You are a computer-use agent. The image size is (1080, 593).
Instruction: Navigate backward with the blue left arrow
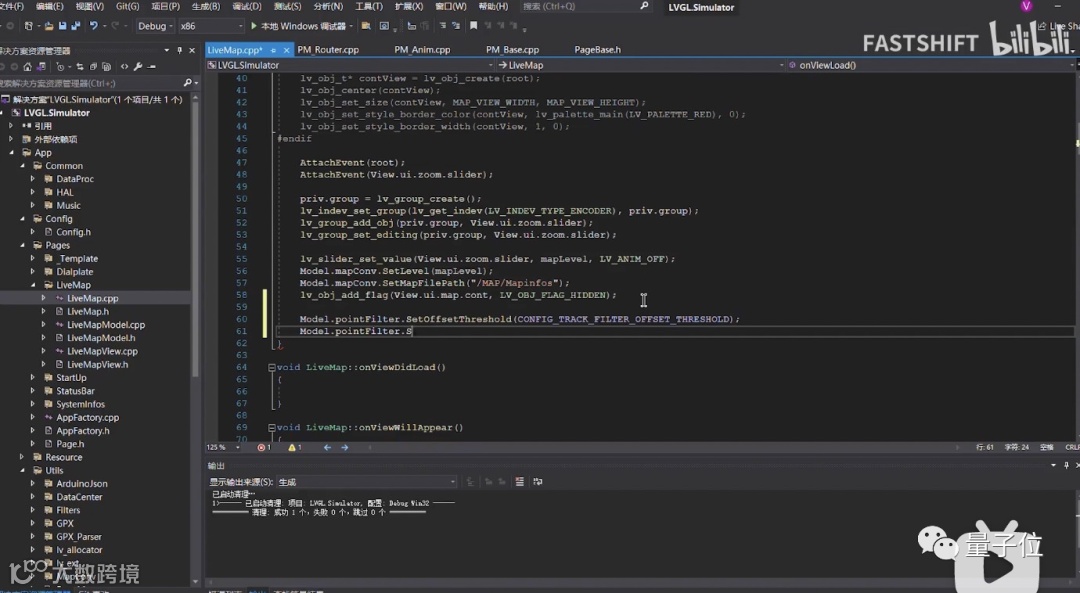tap(327, 447)
